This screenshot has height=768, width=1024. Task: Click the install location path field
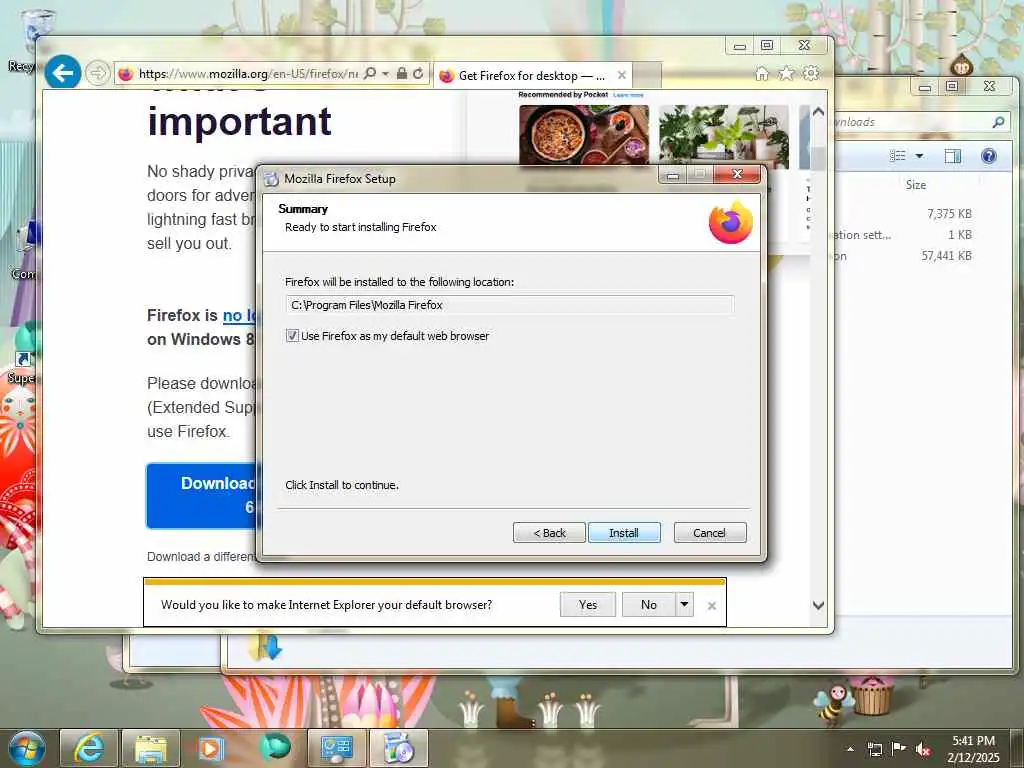509,305
